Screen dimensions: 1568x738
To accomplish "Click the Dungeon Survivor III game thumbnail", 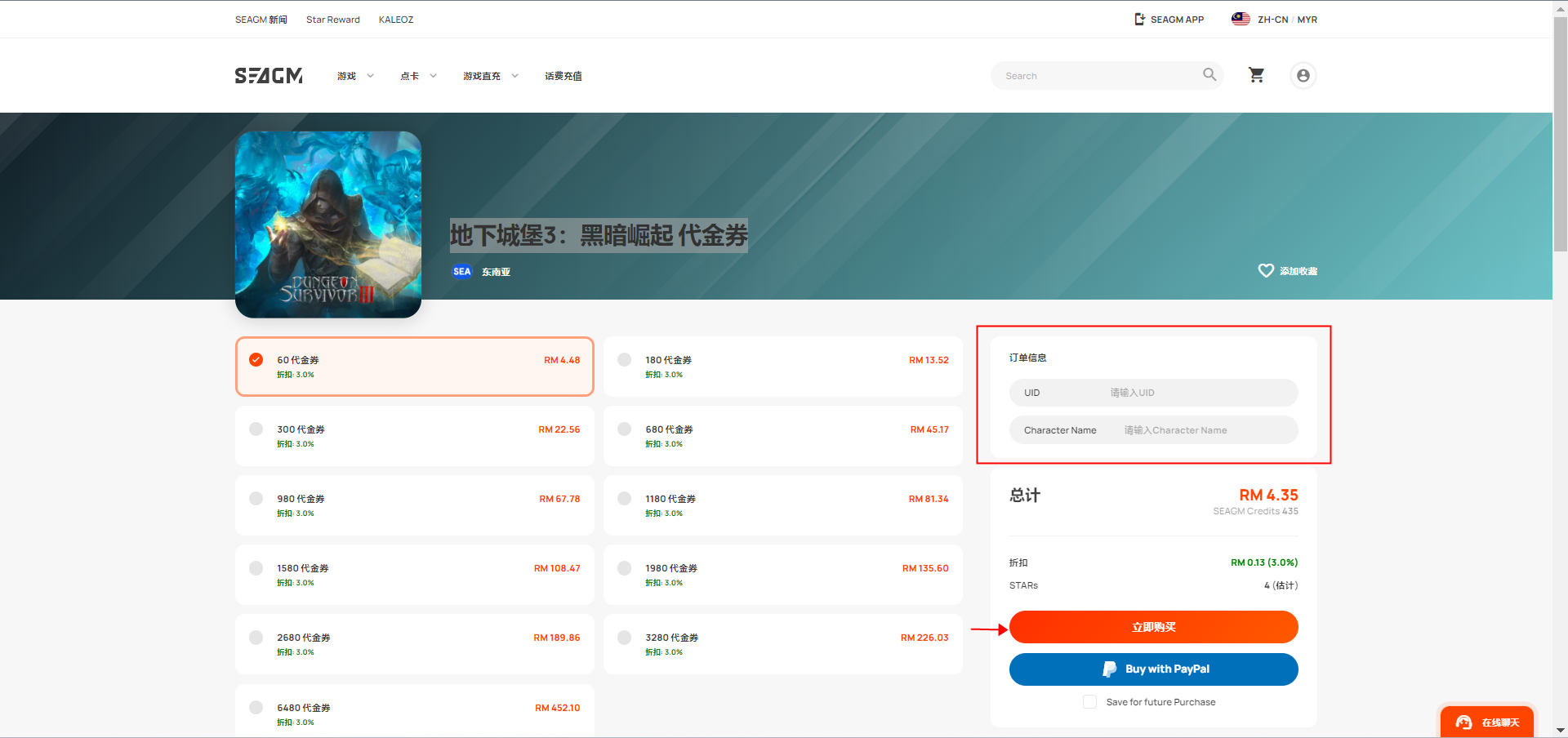I will coord(328,225).
